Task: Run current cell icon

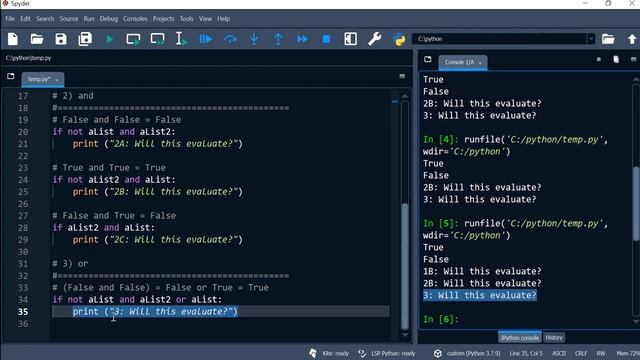Action: click(133, 39)
